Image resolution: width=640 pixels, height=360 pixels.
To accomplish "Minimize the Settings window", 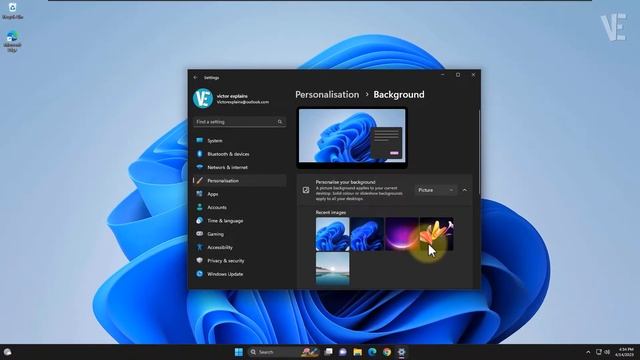I will (443, 75).
